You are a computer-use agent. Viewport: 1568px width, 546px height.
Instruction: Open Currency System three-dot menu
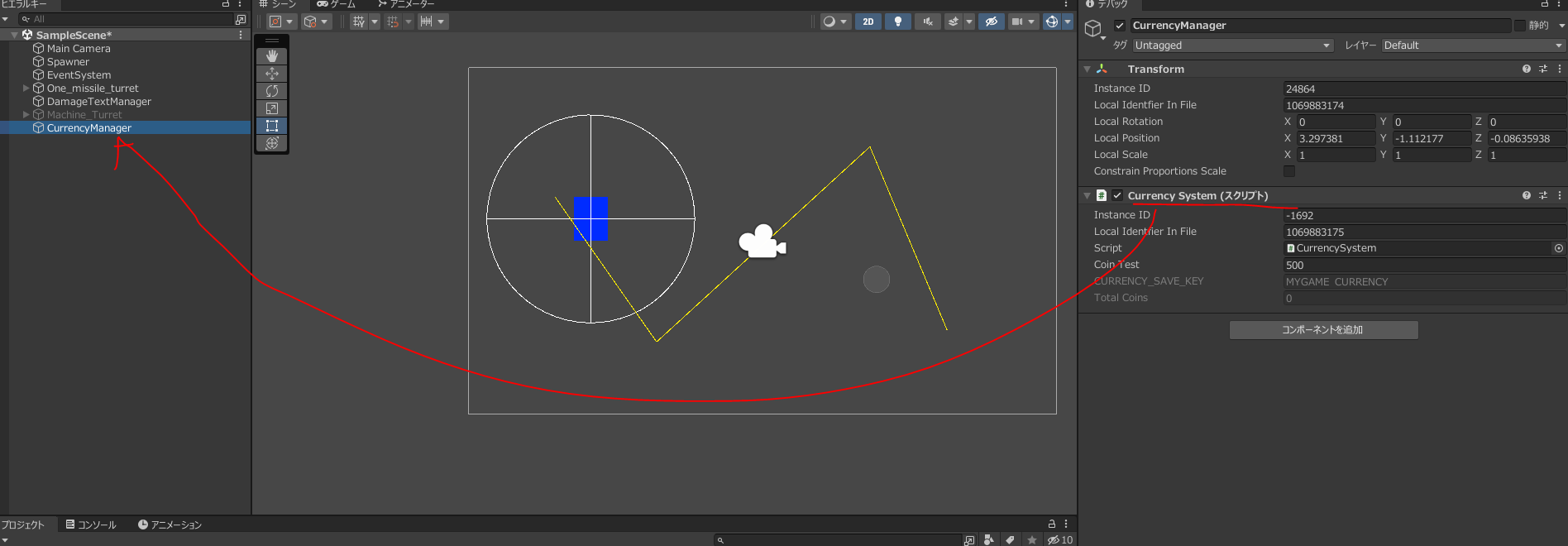point(1560,195)
